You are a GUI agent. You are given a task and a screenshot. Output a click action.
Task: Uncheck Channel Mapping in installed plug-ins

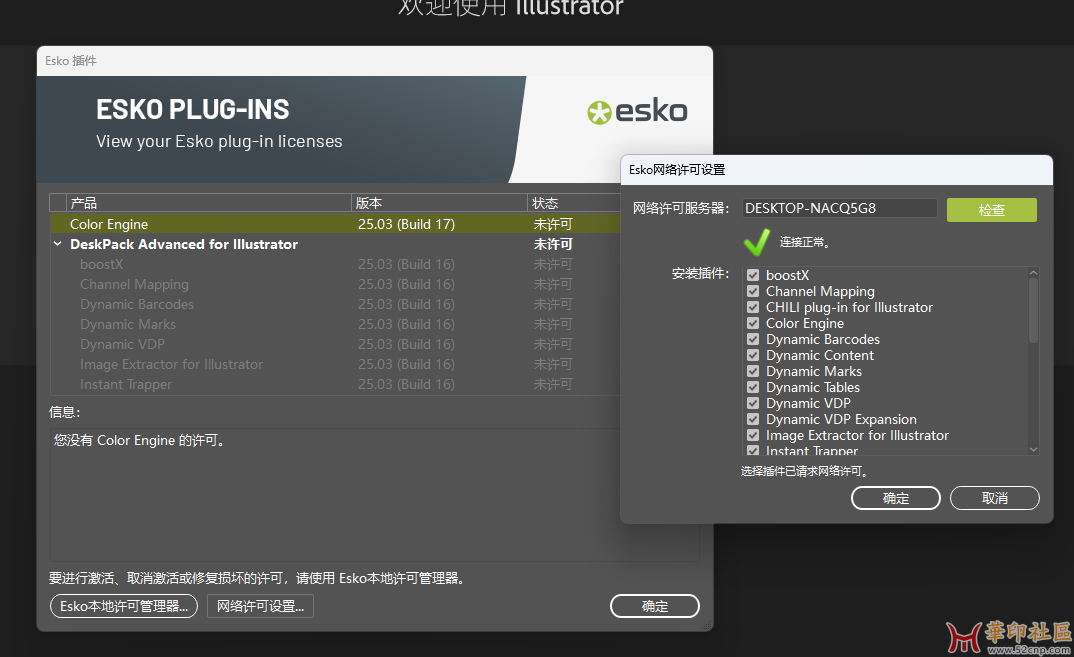[753, 291]
